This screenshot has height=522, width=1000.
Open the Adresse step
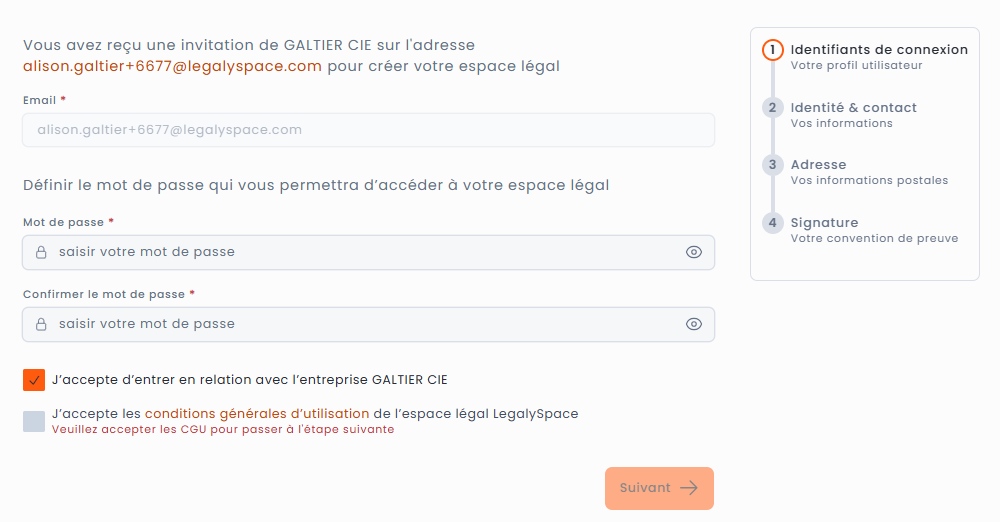pos(818,165)
